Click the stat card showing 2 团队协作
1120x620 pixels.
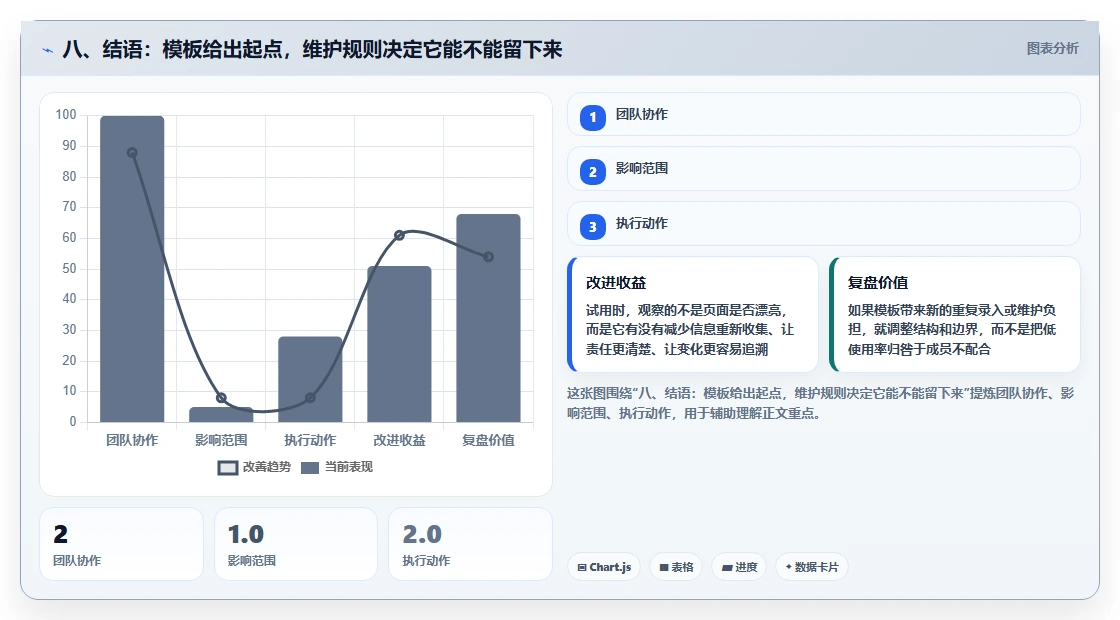coord(121,544)
